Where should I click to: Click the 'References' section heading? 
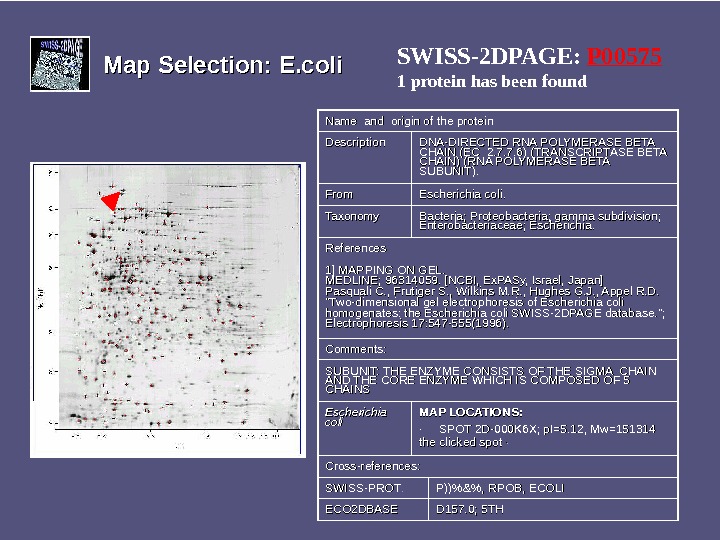click(356, 248)
